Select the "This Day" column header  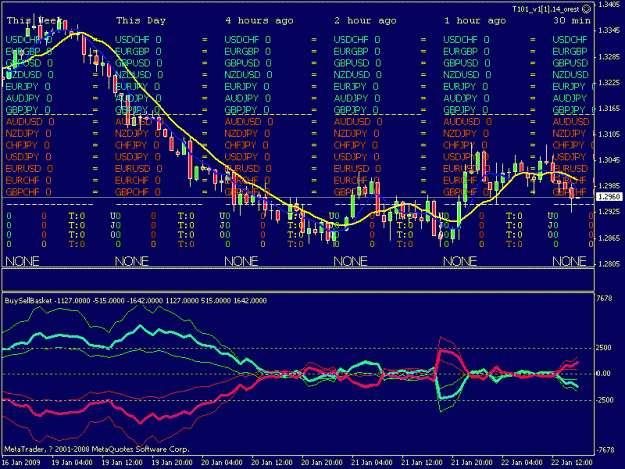[141, 21]
